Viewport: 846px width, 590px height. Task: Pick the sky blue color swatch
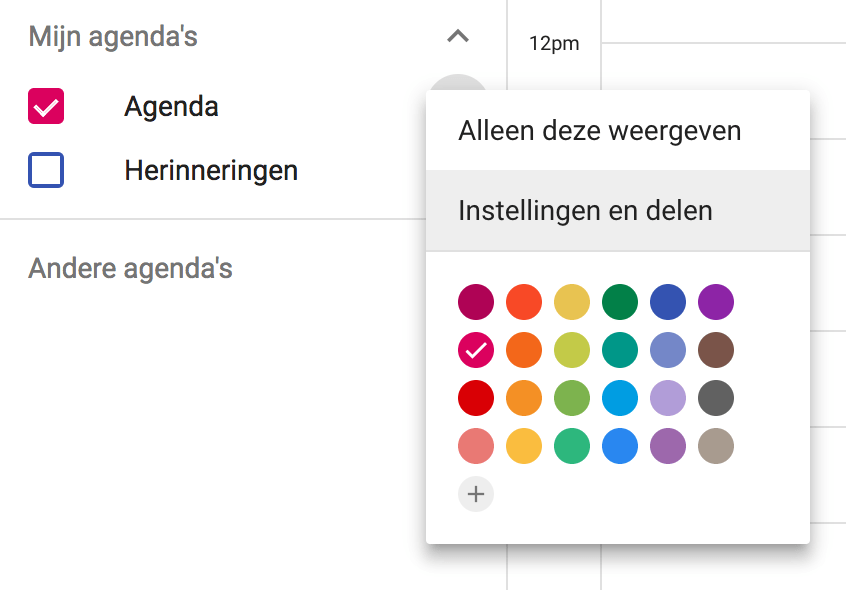tap(619, 398)
